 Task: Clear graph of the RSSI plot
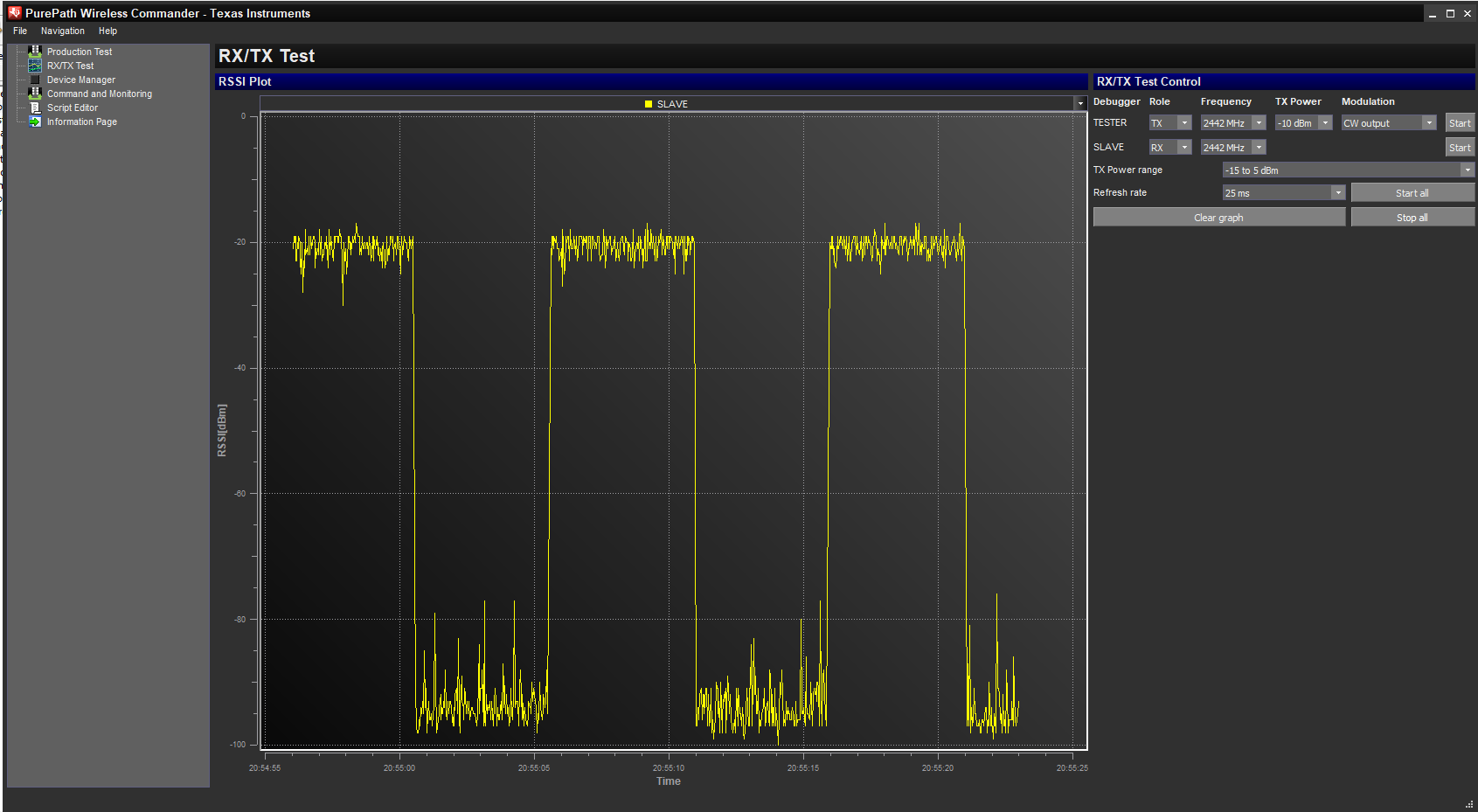[1219, 218]
